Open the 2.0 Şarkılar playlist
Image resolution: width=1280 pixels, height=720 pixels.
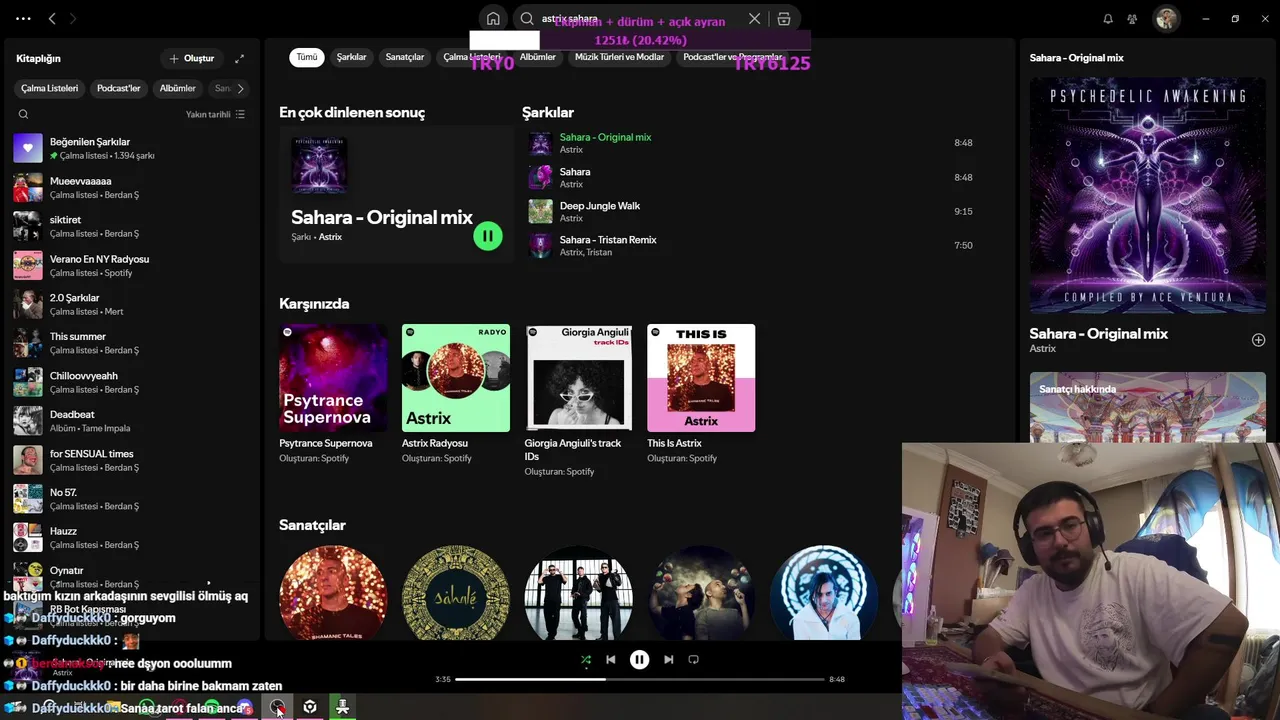130,304
